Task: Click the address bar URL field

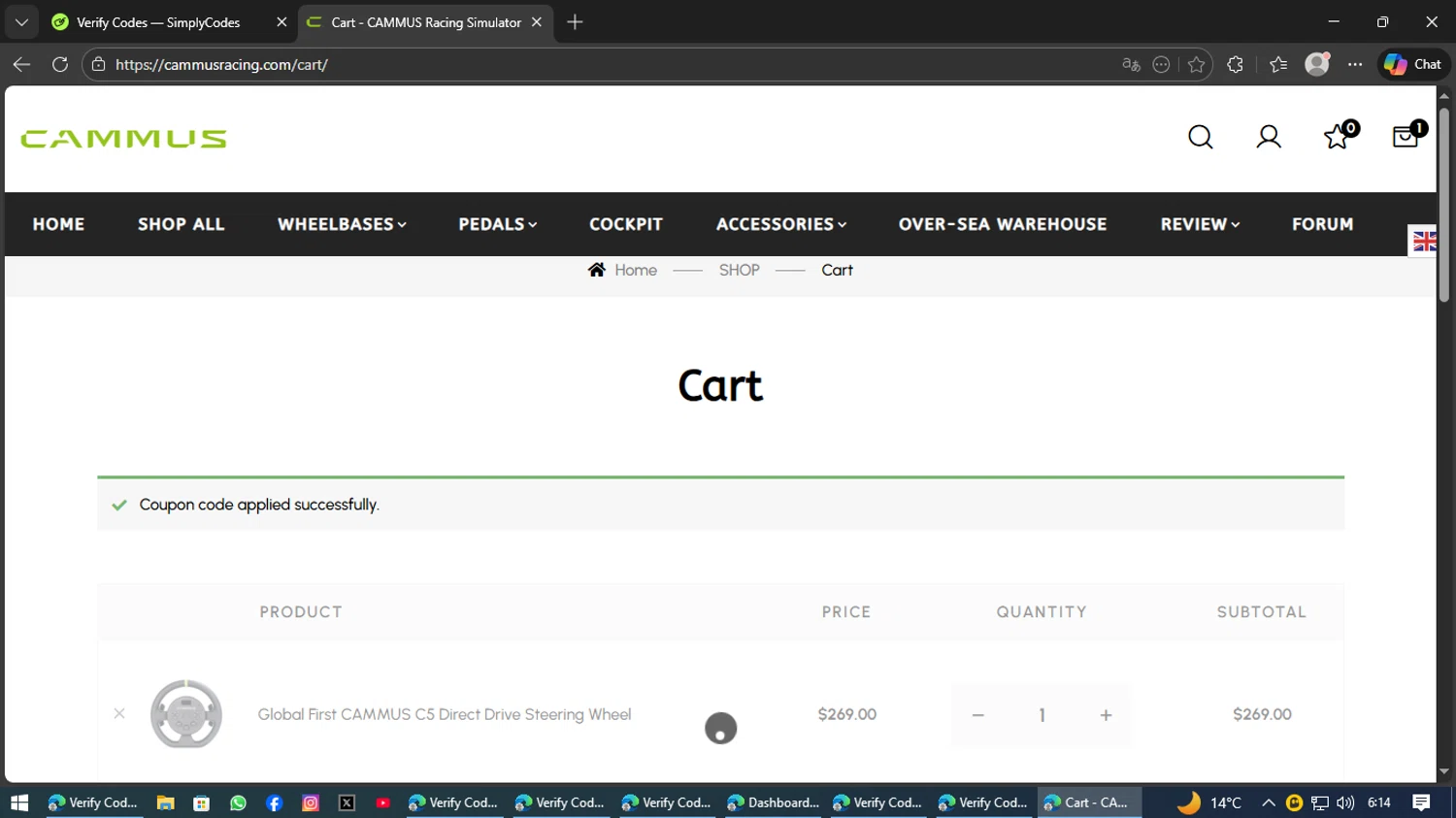Action: (612, 65)
